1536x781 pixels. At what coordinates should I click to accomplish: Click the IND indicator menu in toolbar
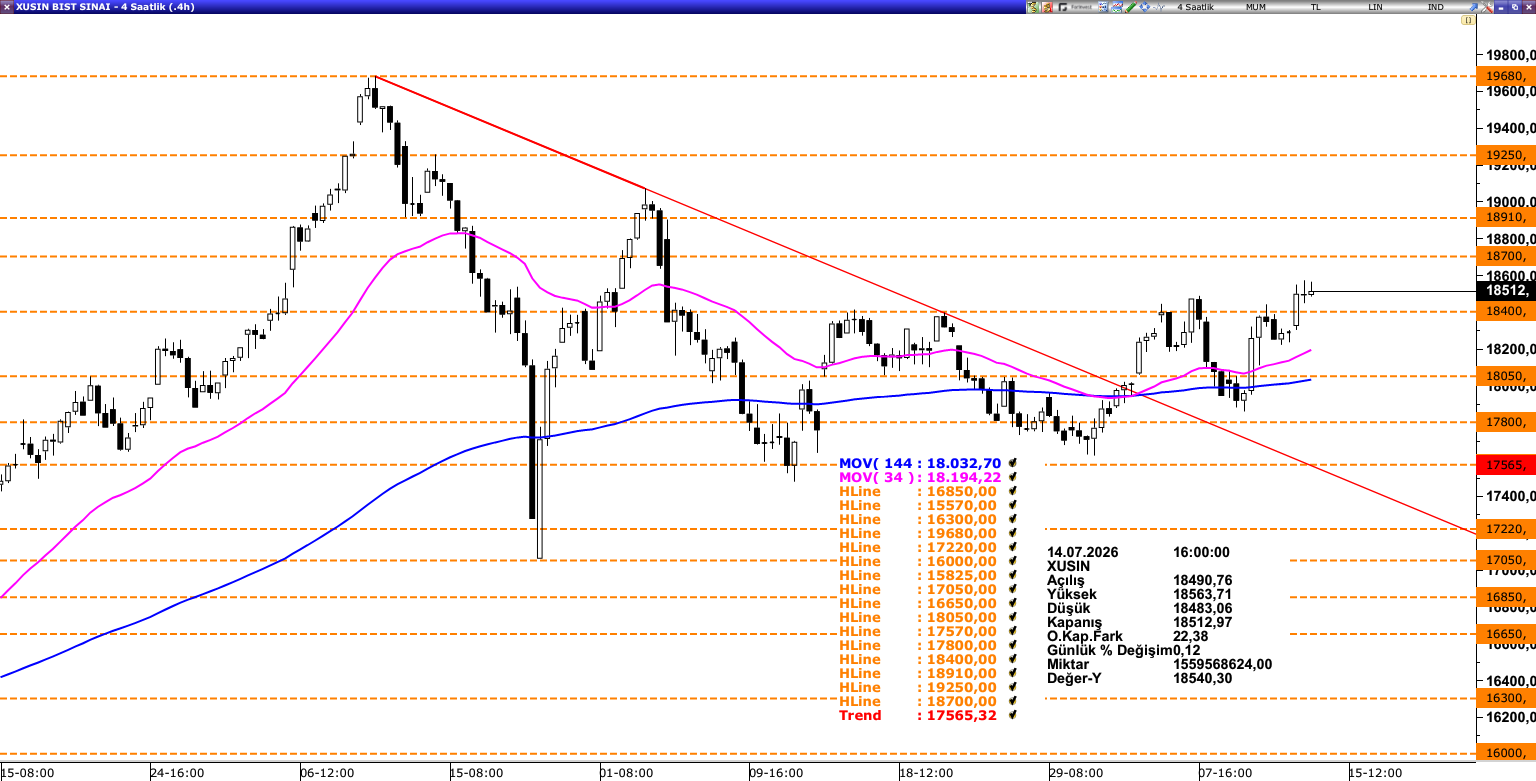(1435, 7)
